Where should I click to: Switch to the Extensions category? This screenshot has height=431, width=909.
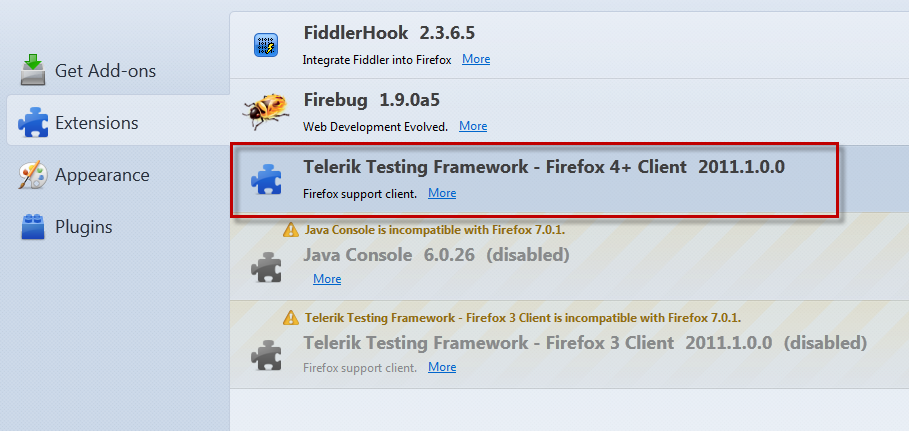pos(96,123)
